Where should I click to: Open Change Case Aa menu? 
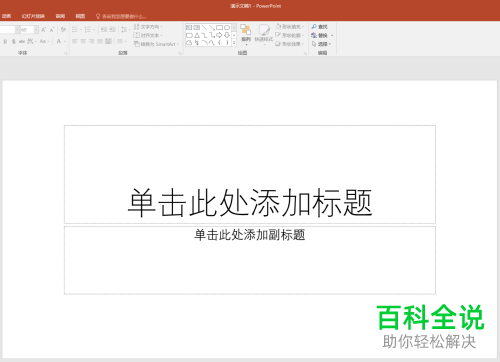click(44, 41)
